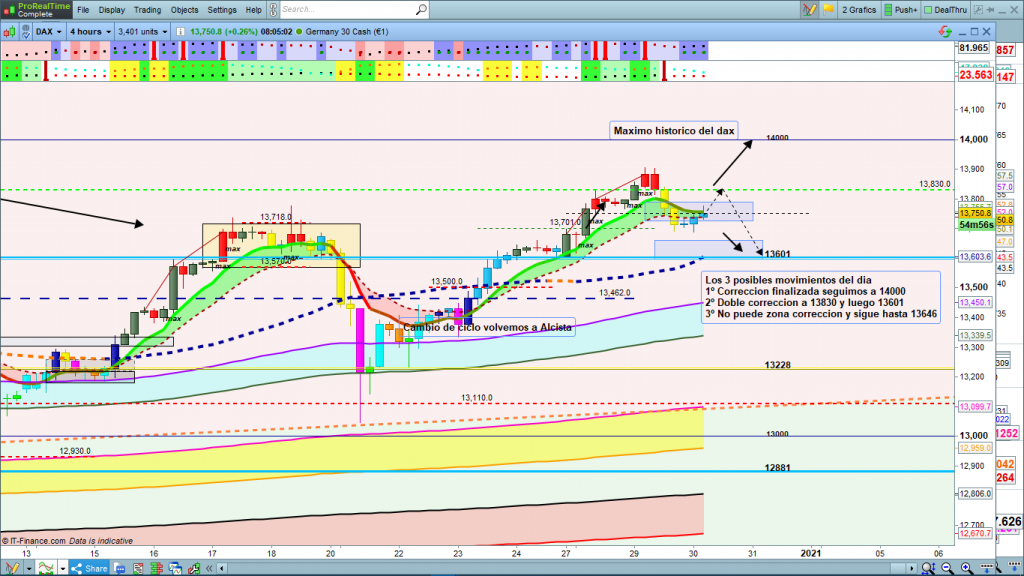Open the Objects menu
The height and width of the screenshot is (576, 1024).
[184, 10]
